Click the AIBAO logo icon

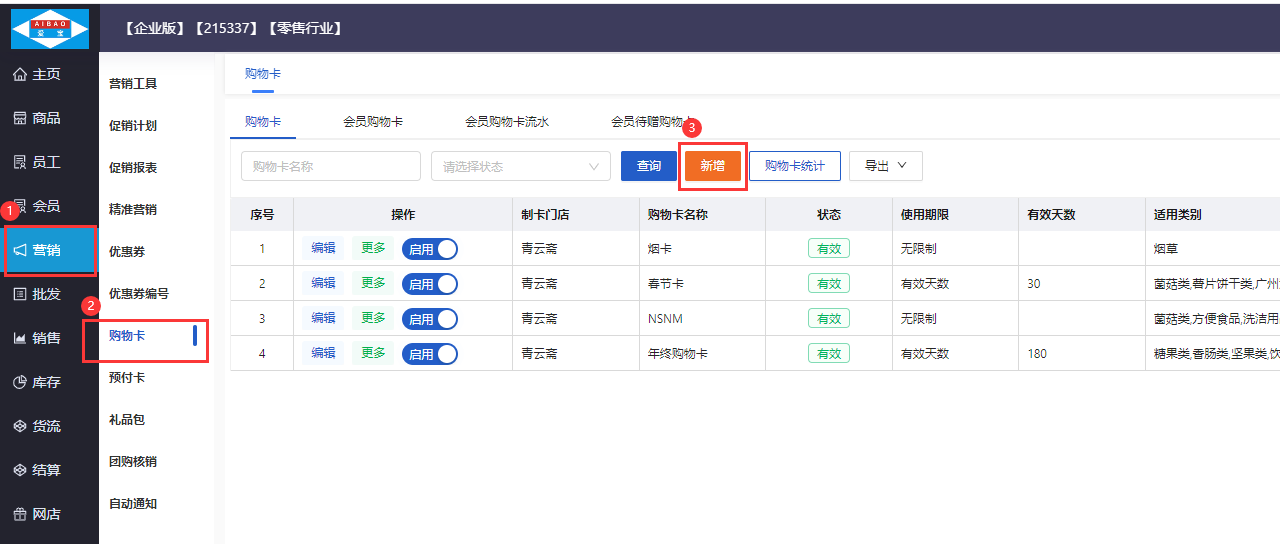(x=49, y=28)
